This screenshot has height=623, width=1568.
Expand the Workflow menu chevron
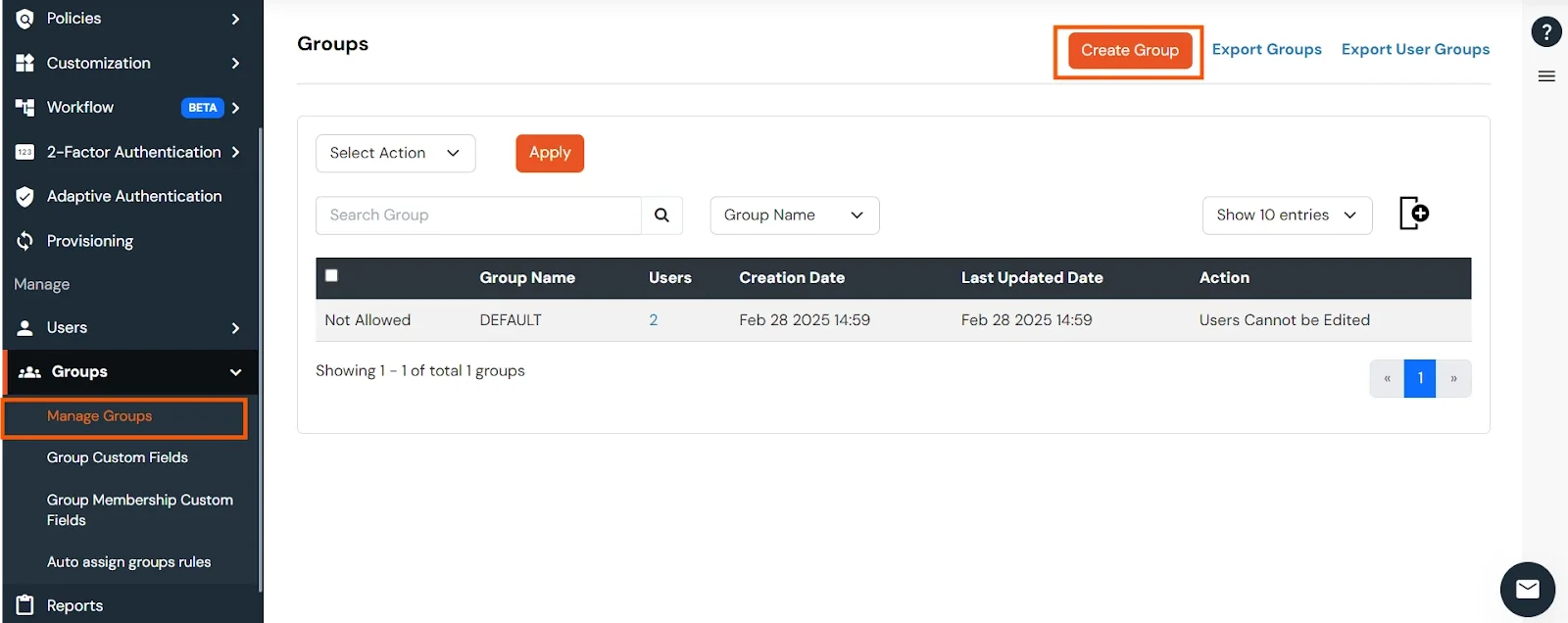235,108
